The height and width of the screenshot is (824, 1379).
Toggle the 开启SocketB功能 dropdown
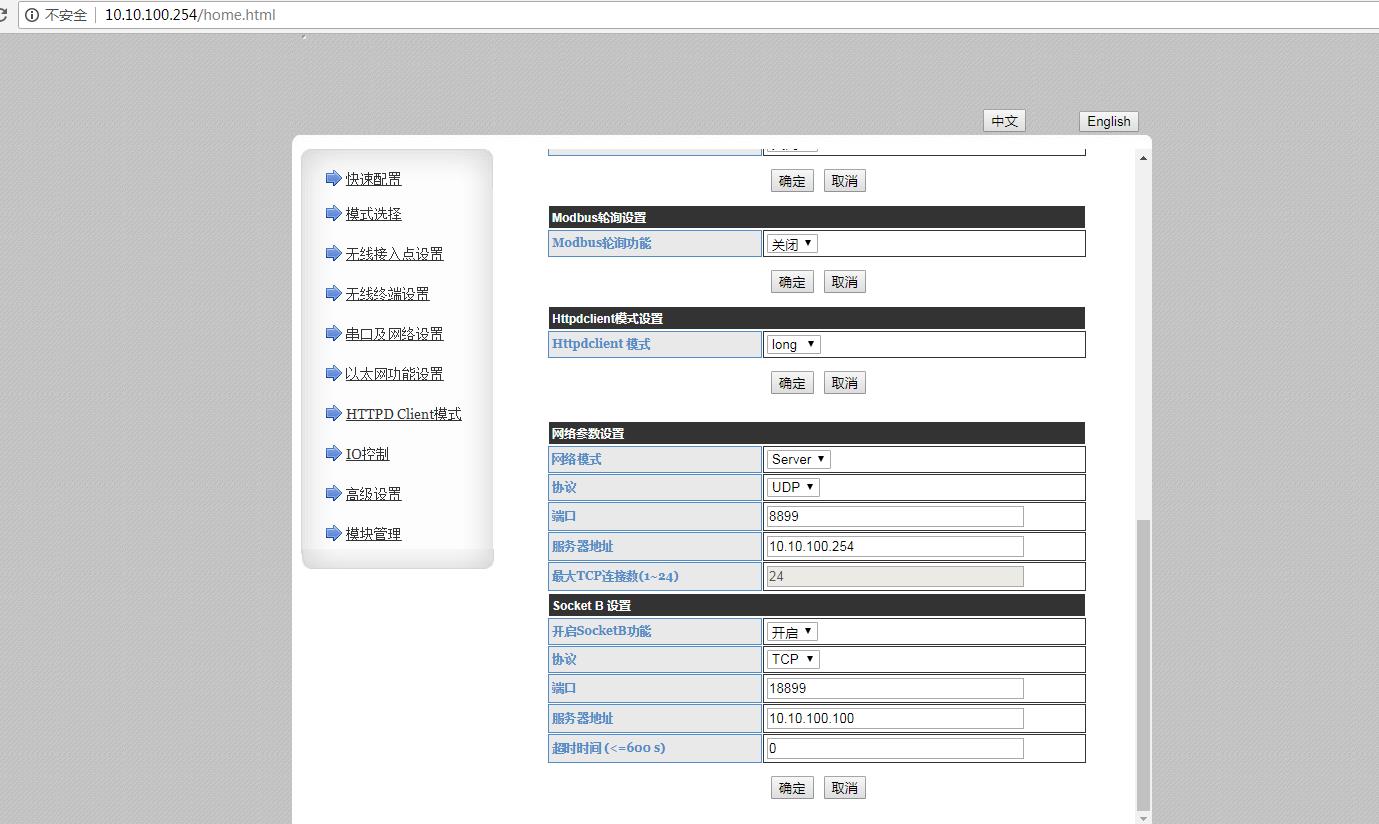(x=792, y=632)
